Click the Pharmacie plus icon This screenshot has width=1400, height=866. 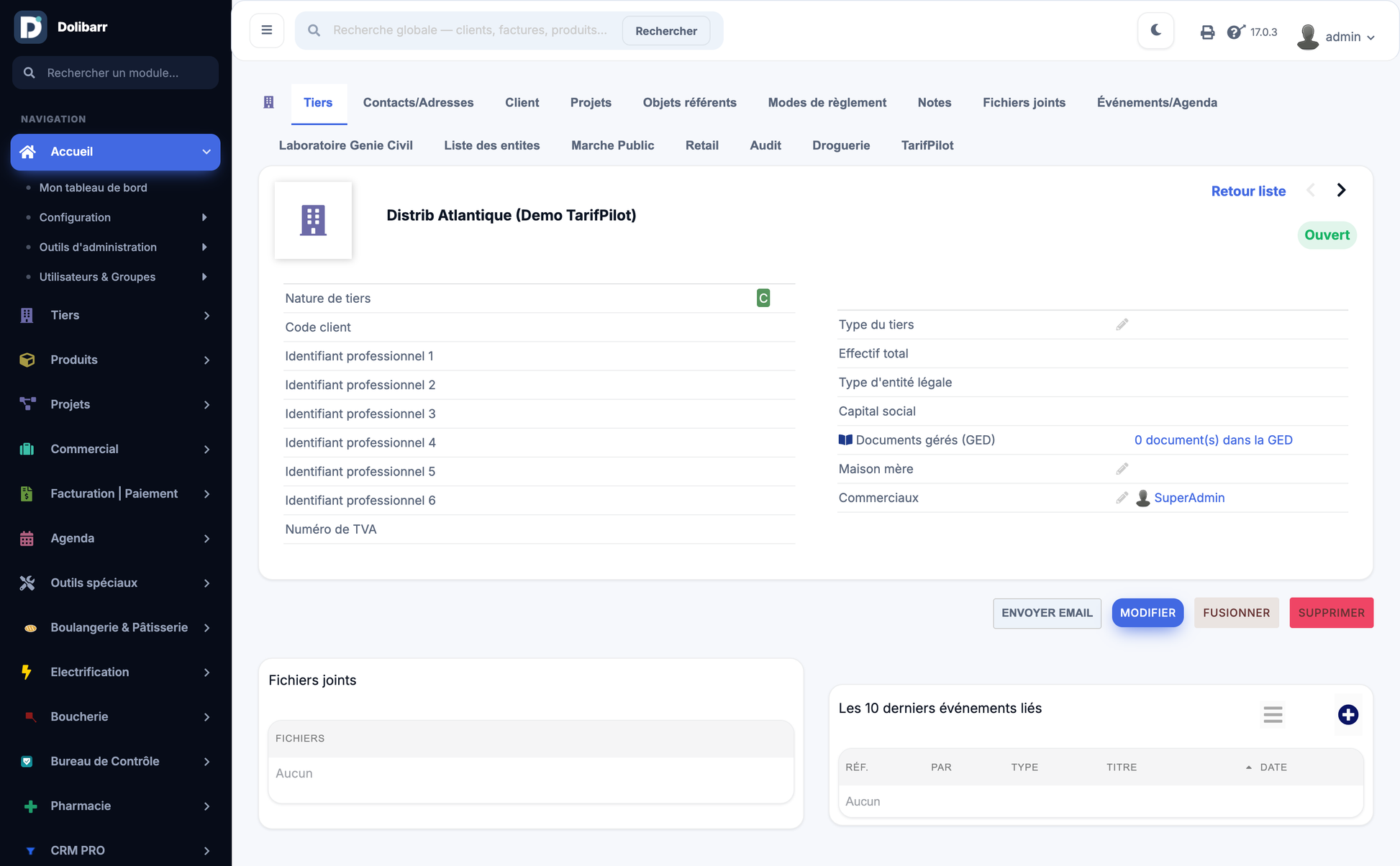(x=29, y=806)
